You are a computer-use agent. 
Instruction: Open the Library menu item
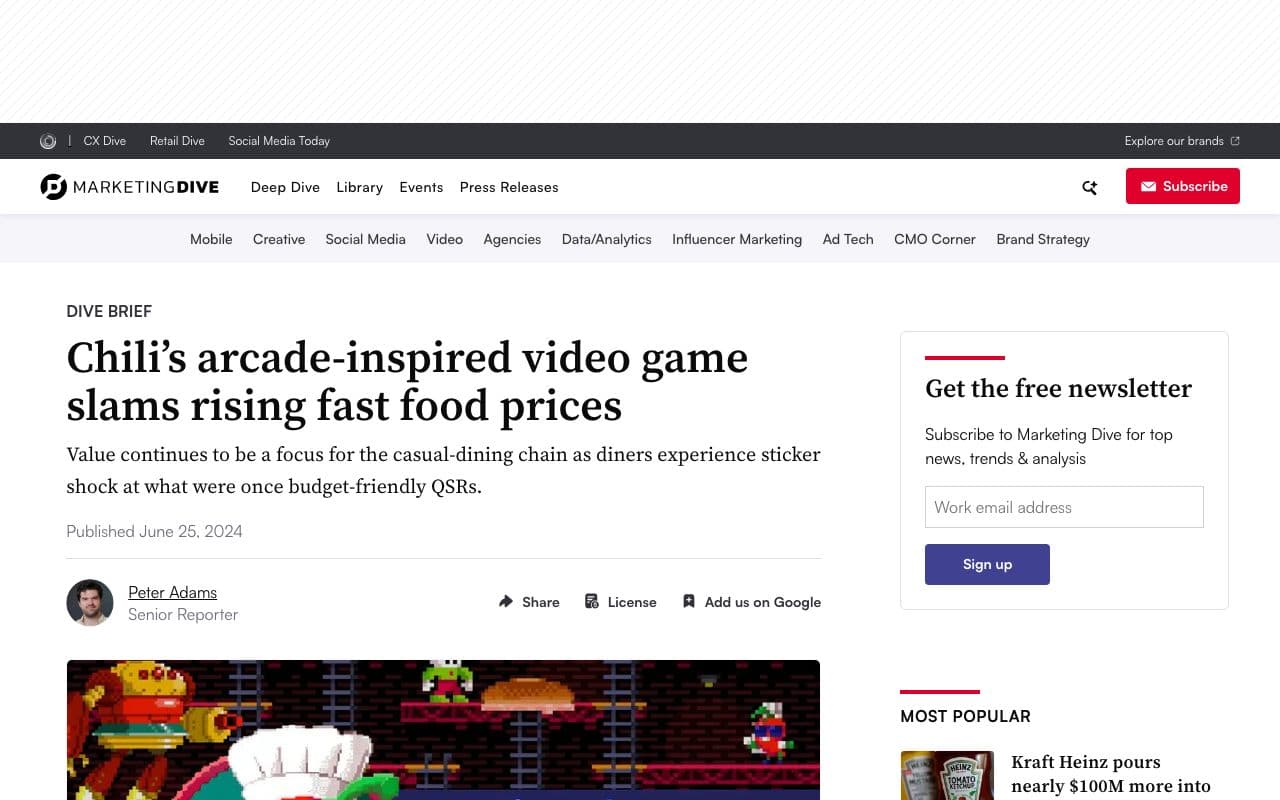360,187
